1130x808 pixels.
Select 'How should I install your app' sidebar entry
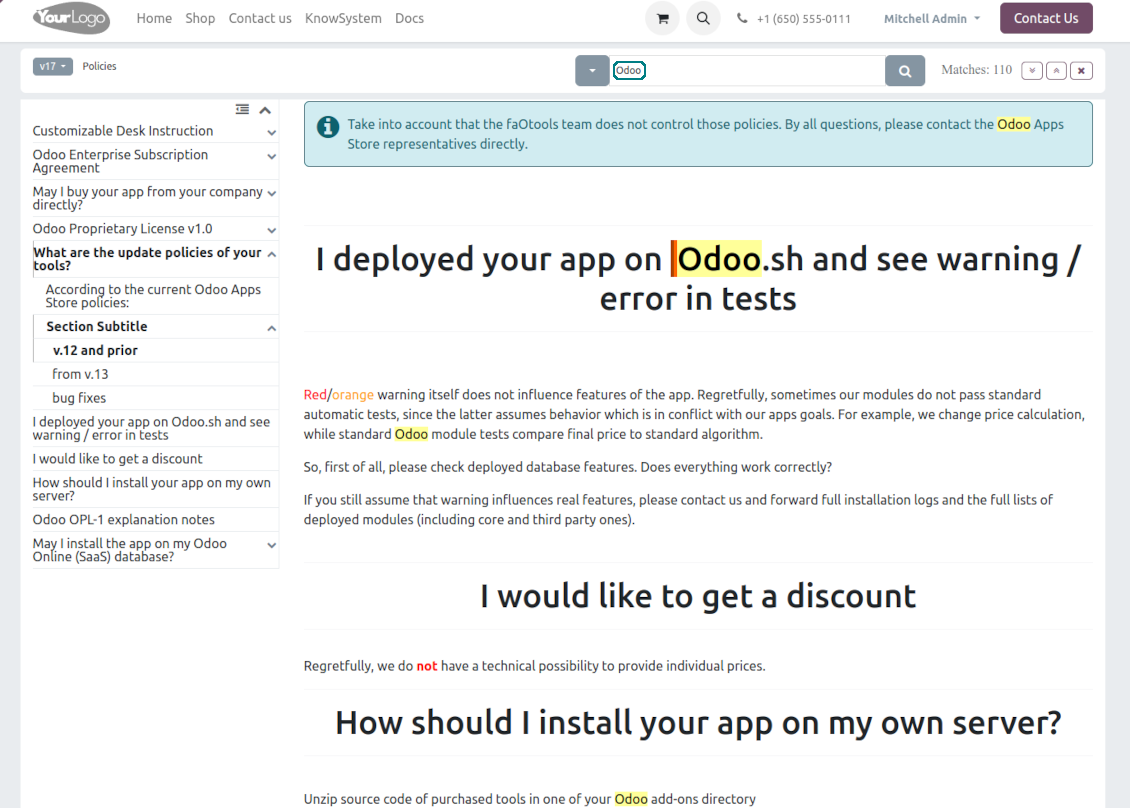pos(151,489)
